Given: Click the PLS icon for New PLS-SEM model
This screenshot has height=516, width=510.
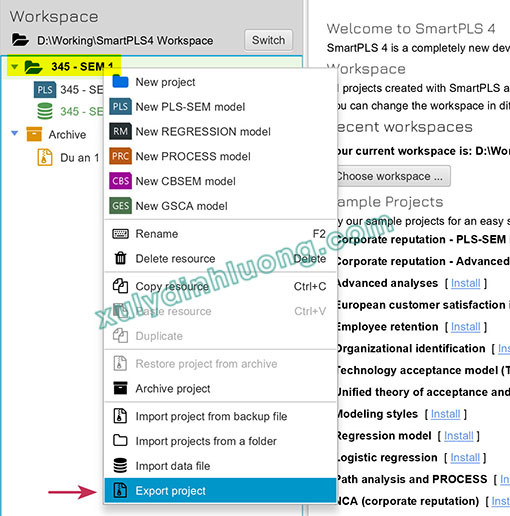Looking at the screenshot, I should 120,106.
